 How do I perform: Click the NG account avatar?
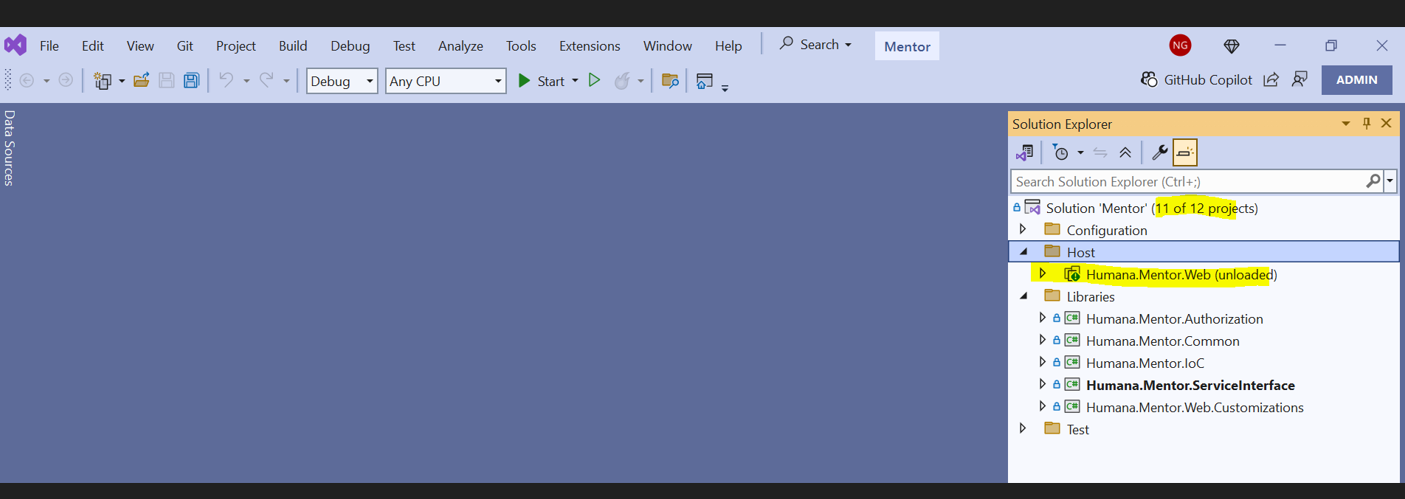pos(1180,45)
